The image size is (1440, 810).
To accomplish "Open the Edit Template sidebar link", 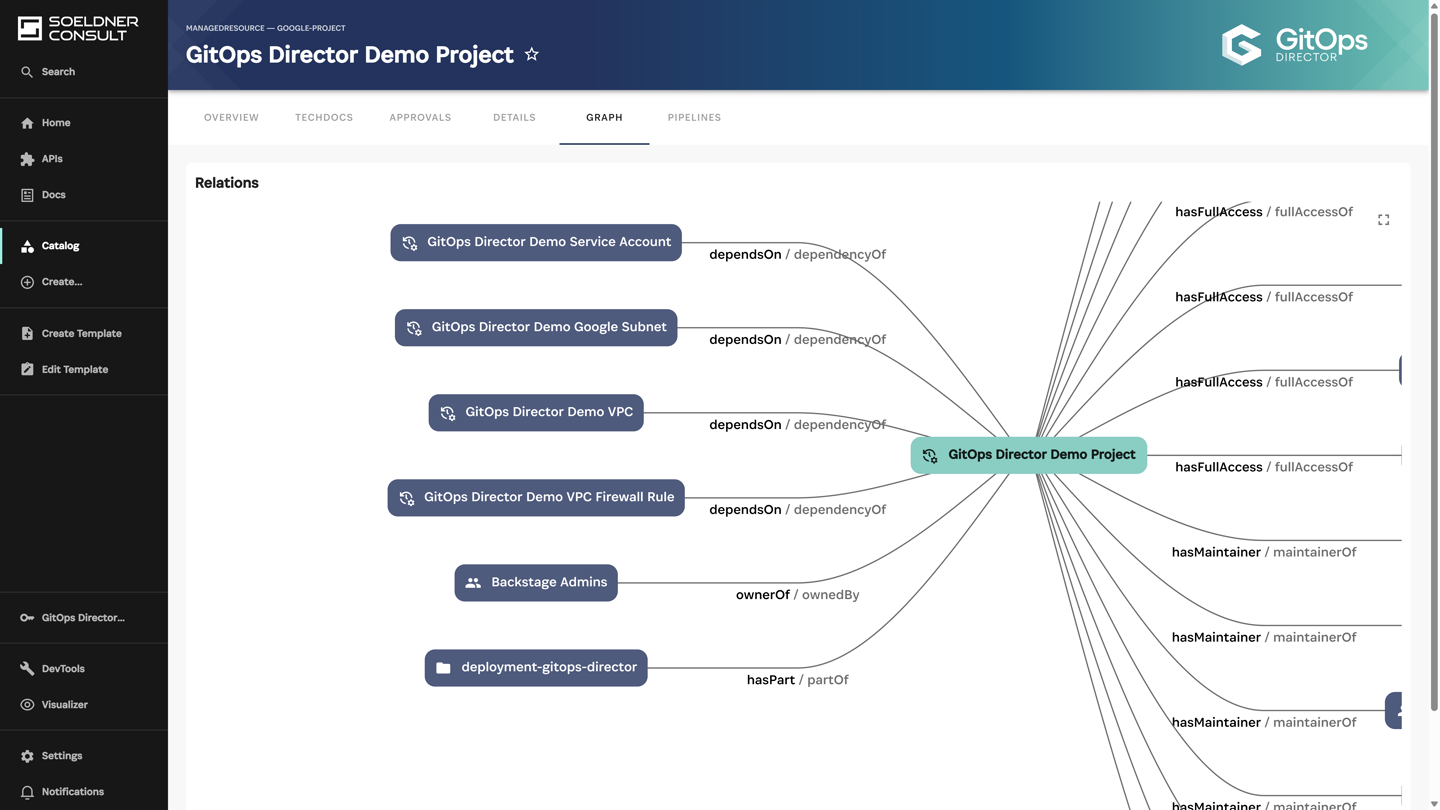I will [84, 369].
